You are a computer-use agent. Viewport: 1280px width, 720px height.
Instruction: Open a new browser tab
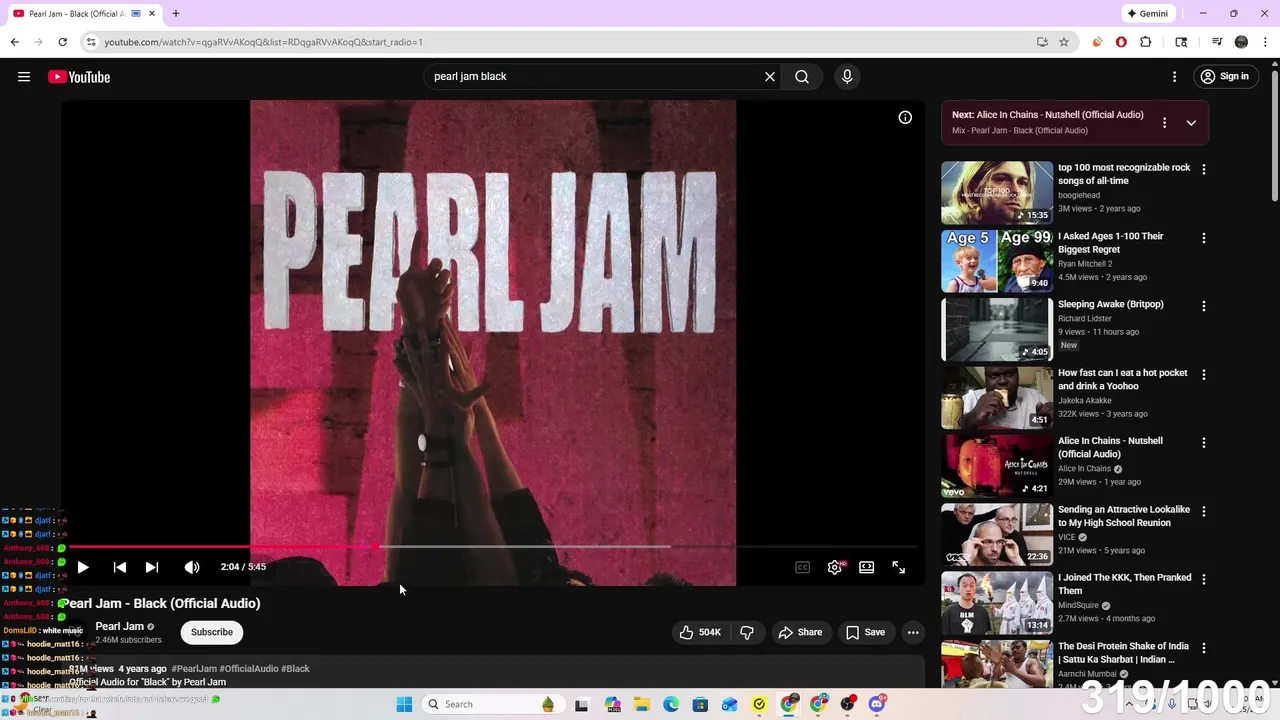coord(176,14)
